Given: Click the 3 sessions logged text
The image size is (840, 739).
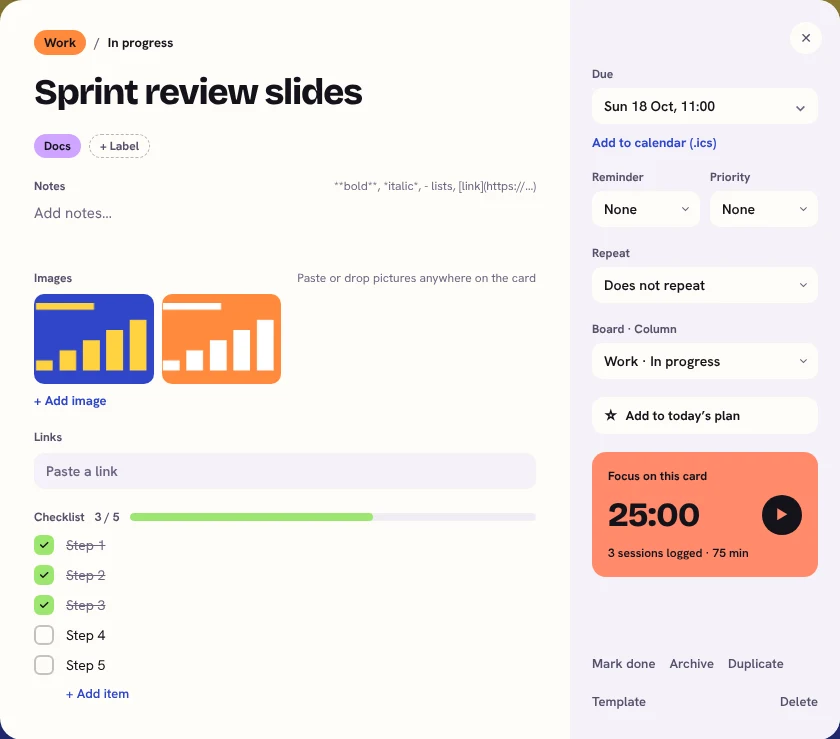Looking at the screenshot, I should tap(678, 553).
